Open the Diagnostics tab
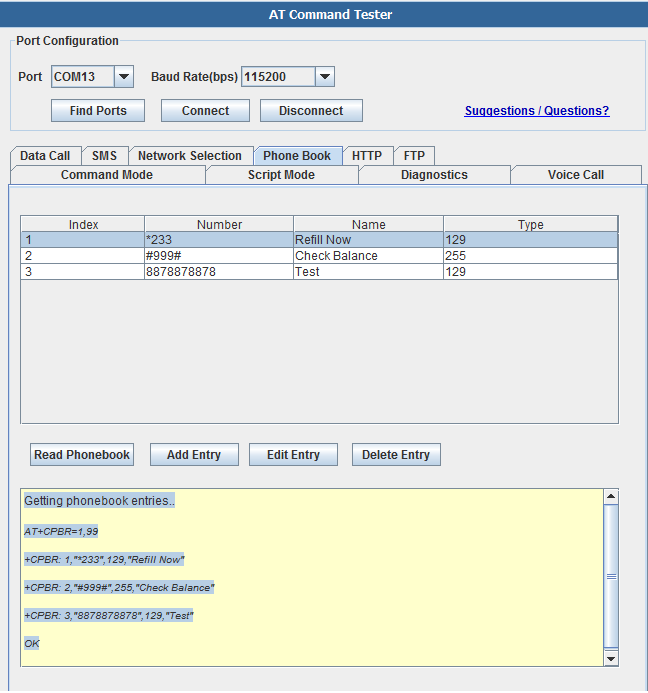Viewport: 648px width, 693px height. 434,175
